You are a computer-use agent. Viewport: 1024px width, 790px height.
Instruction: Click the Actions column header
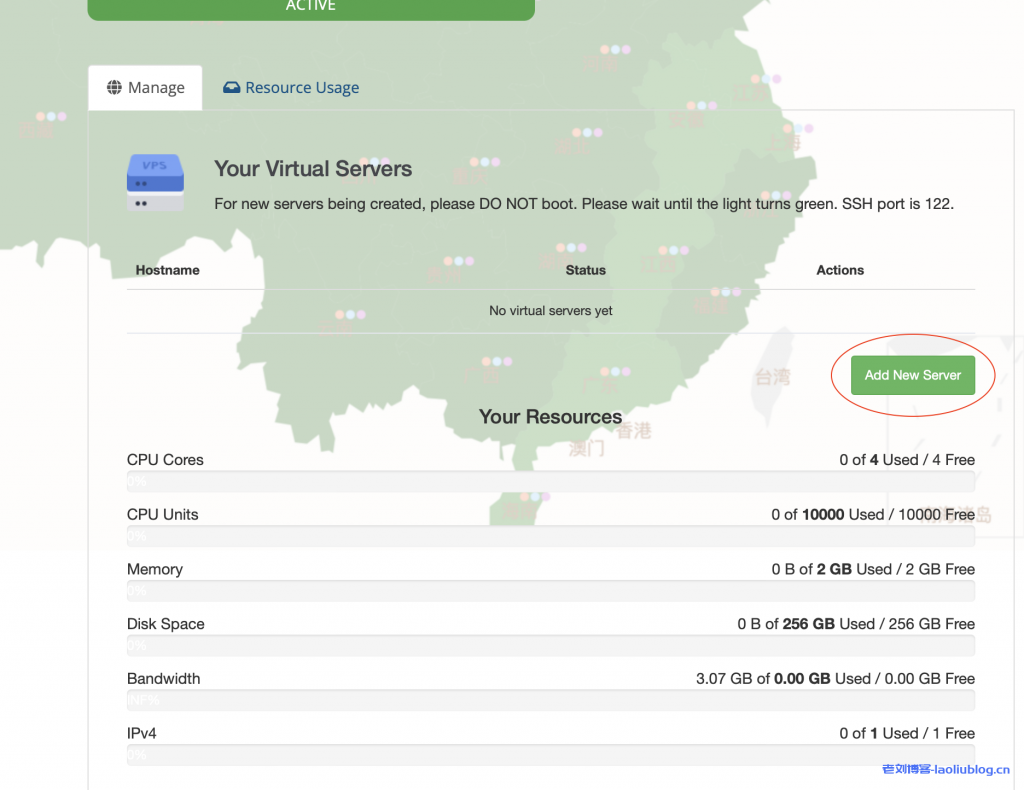pos(839,270)
